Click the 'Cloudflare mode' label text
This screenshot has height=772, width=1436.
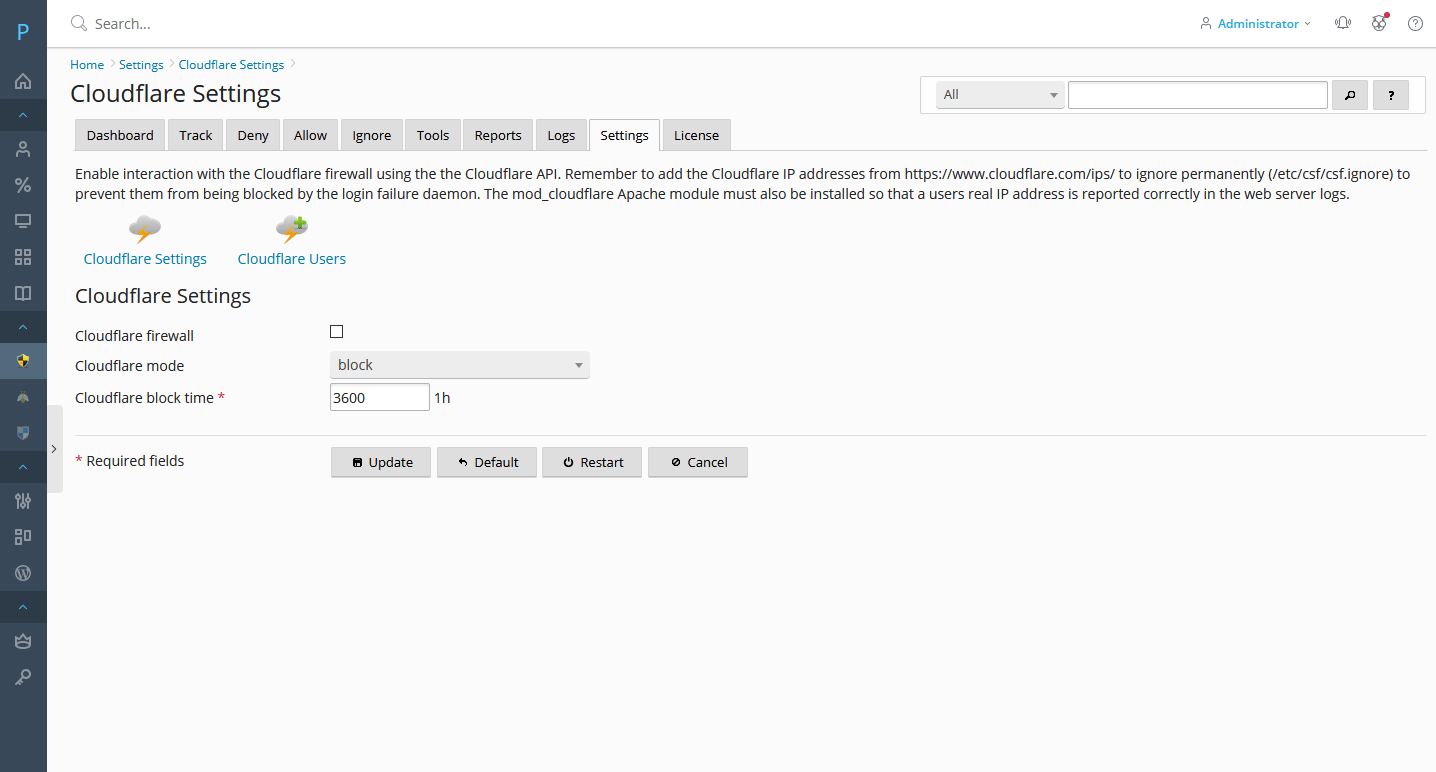[x=129, y=366]
